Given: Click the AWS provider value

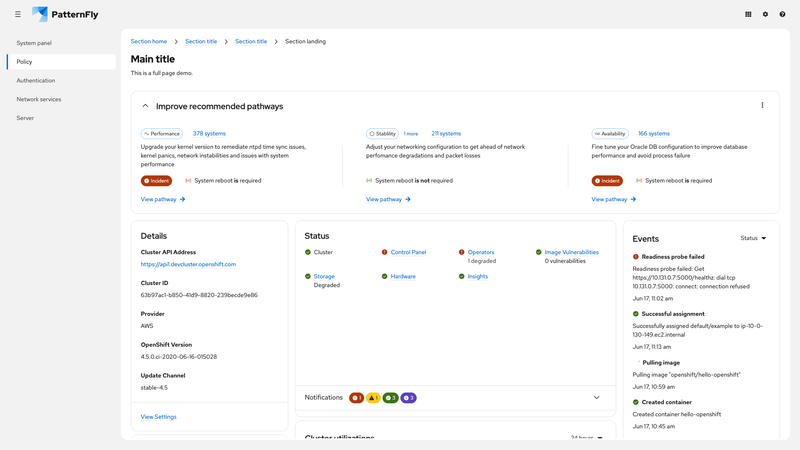Looking at the screenshot, I should coord(147,326).
